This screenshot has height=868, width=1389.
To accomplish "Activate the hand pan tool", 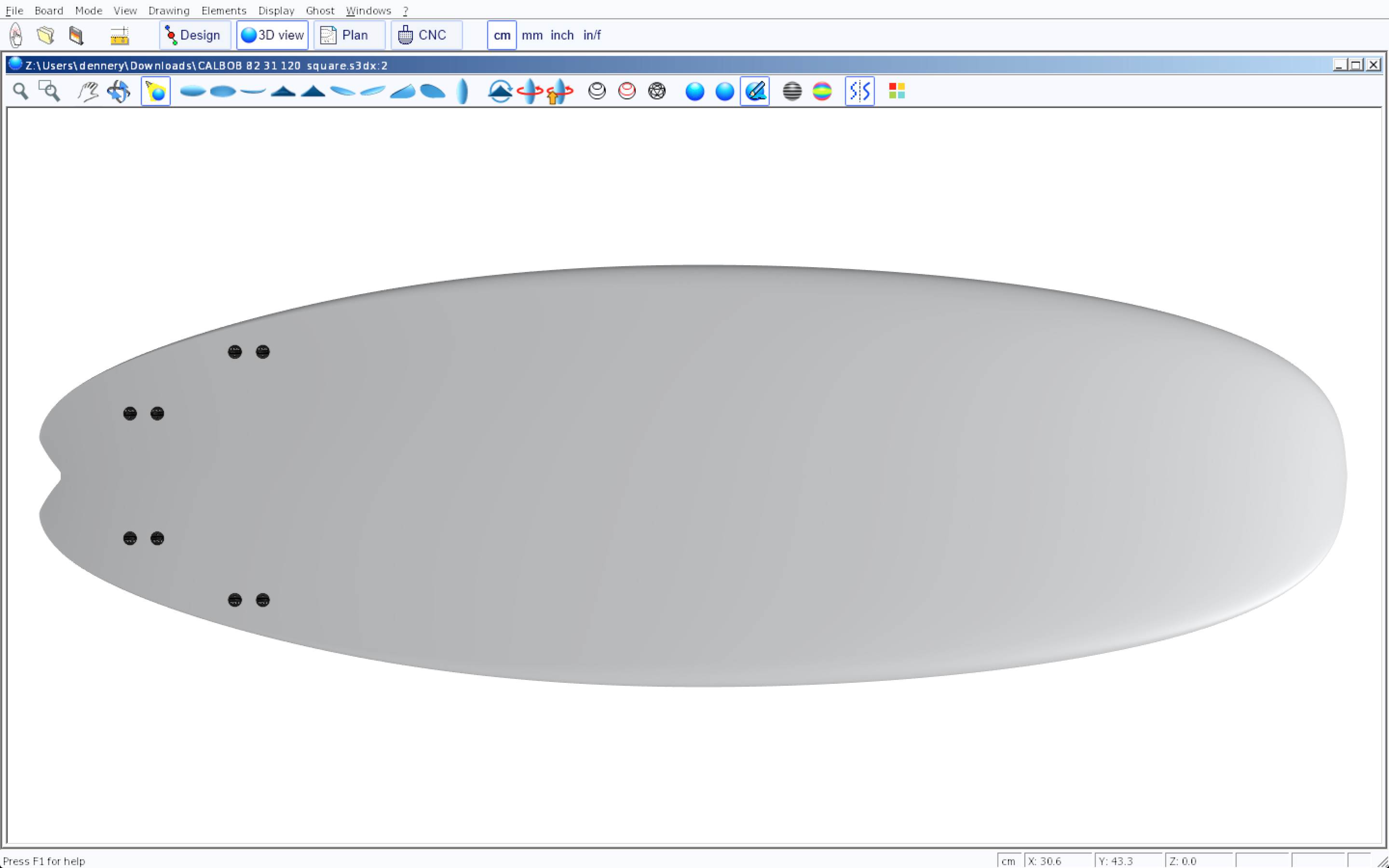I will (x=88, y=91).
